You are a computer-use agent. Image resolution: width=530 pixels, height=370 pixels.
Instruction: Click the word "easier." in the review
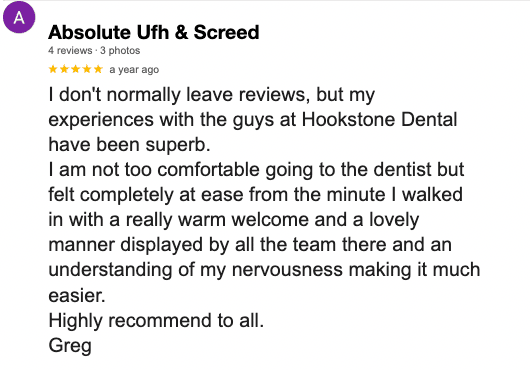point(77,295)
